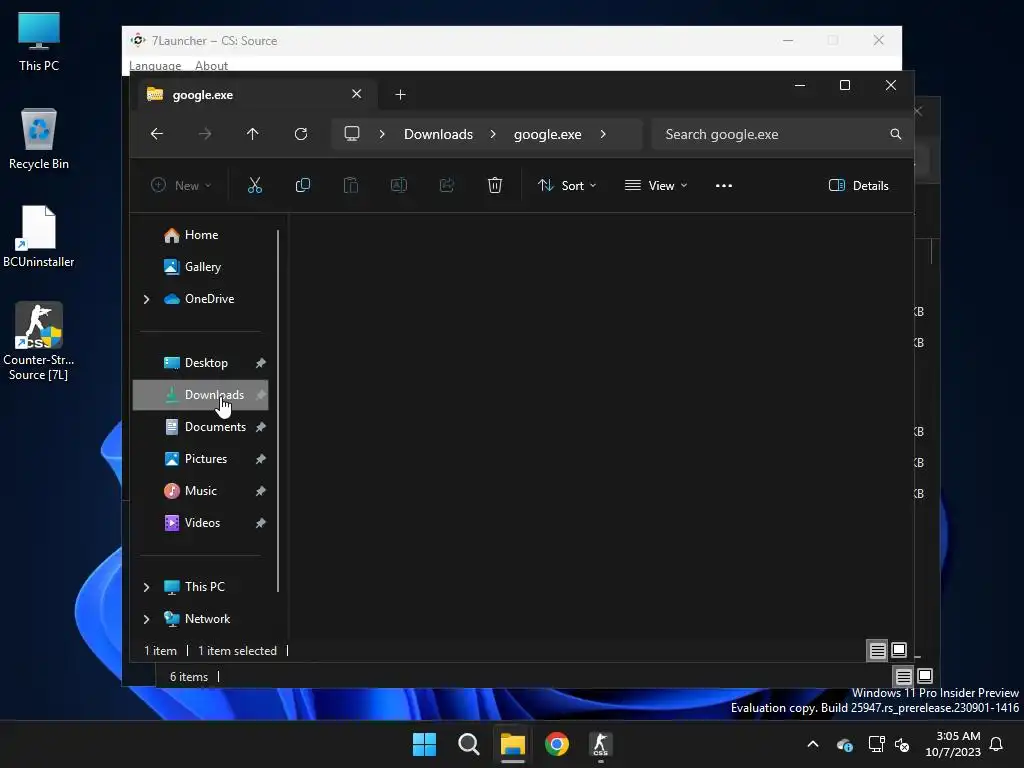Click the PC icon in address bar
This screenshot has height=768, width=1024.
[x=352, y=134]
